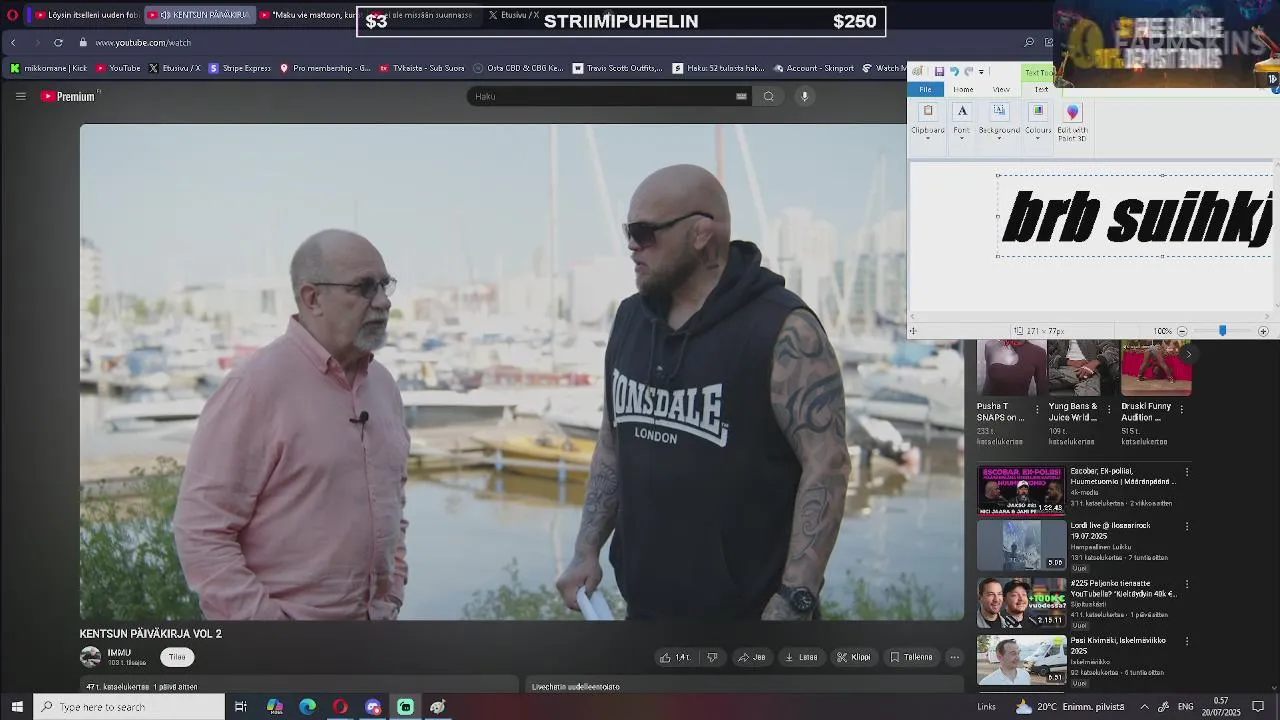Zoom out with Paint's minus button

[x=1182, y=331]
